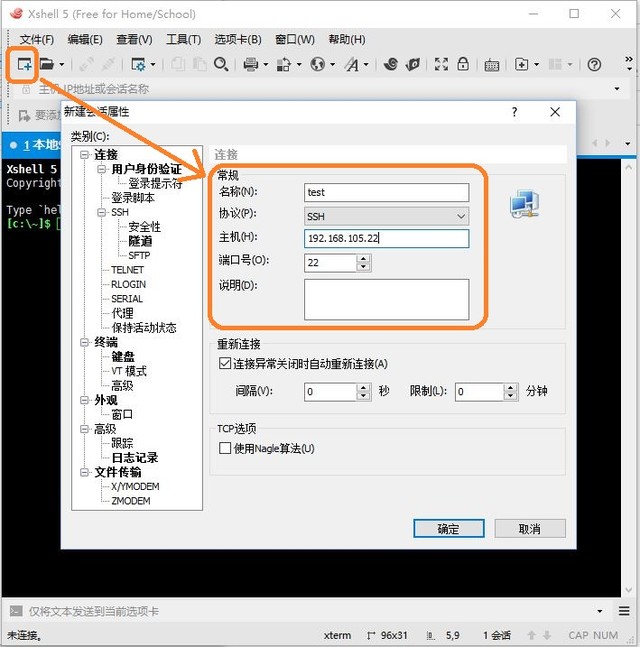Click the new tab plus toolbar icon
This screenshot has width=640, height=647.
[x=521, y=64]
